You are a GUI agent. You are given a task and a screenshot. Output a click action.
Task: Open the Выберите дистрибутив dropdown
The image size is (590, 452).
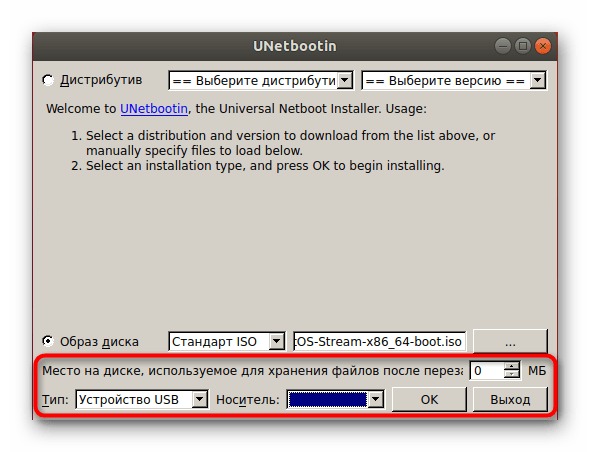(261, 81)
